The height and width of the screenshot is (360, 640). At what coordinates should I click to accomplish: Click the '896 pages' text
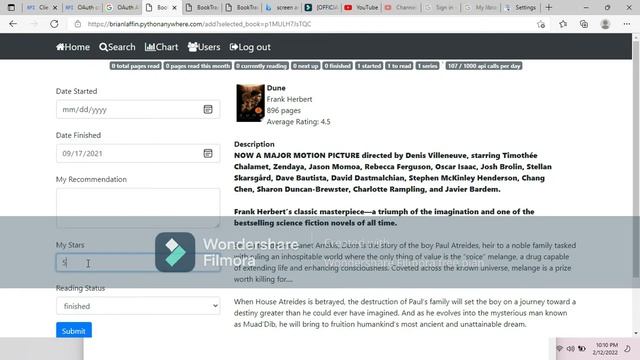(284, 110)
